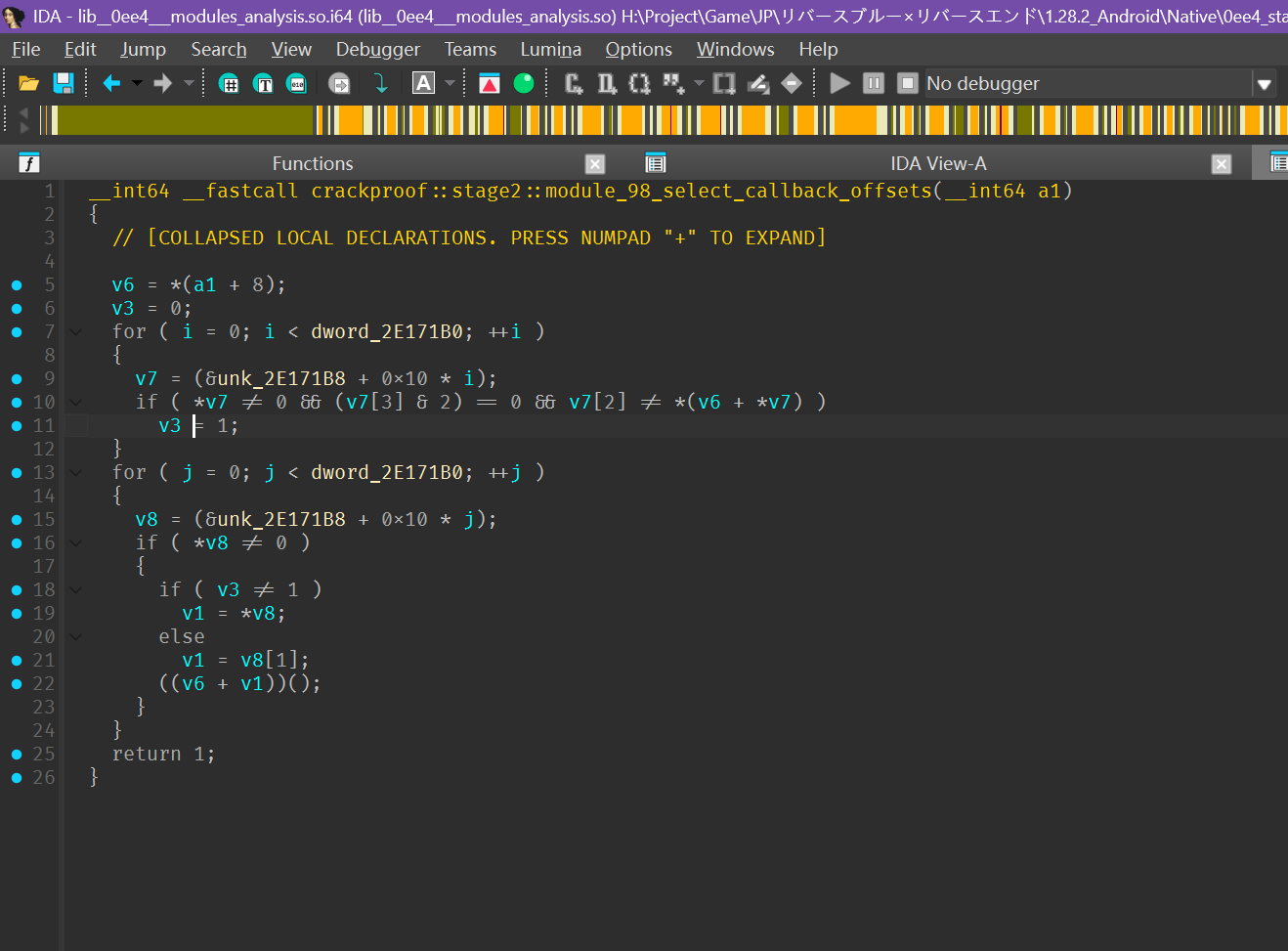1288x951 pixels.
Task: Click the unk_2E171B8 reference on line 15
Action: point(281,520)
